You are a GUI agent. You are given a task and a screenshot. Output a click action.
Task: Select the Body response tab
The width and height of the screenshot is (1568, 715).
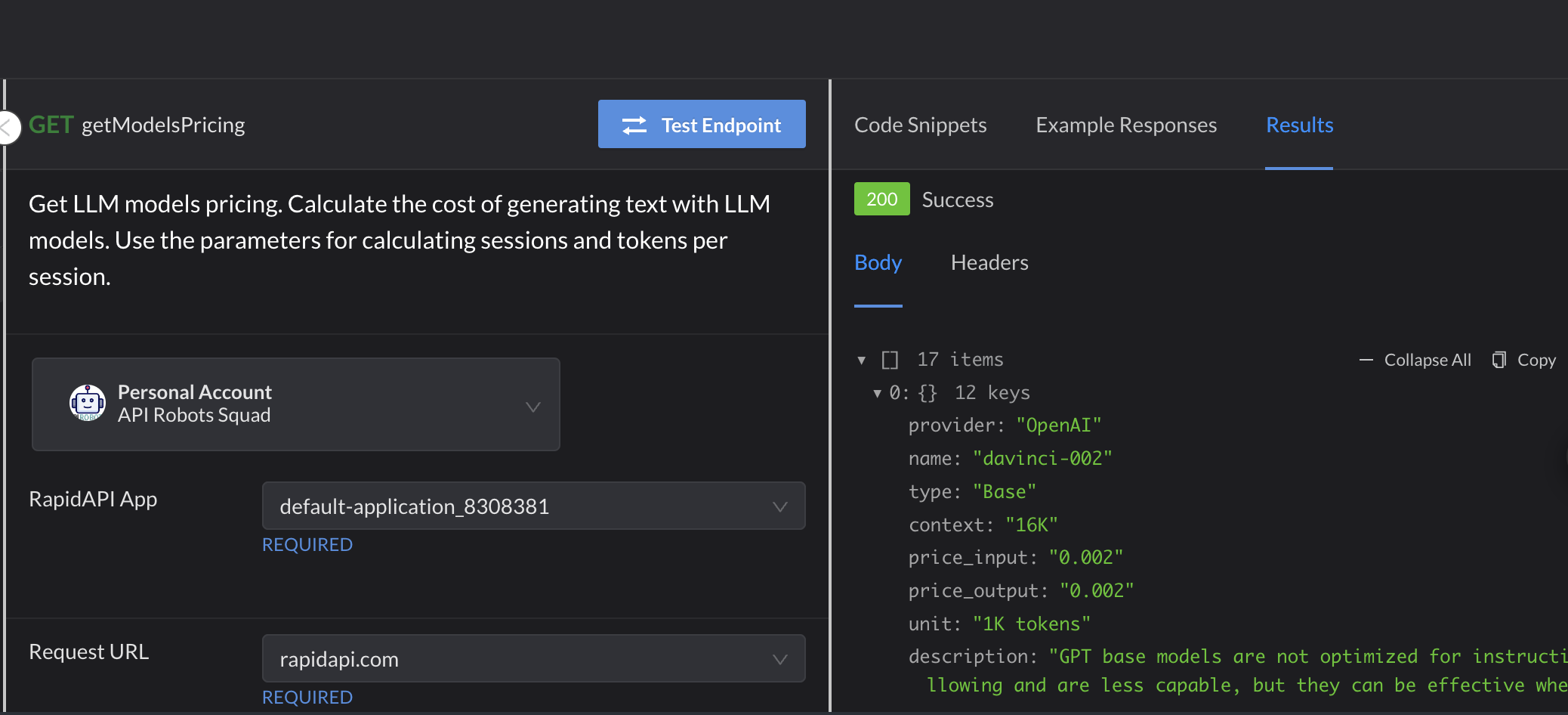(878, 262)
